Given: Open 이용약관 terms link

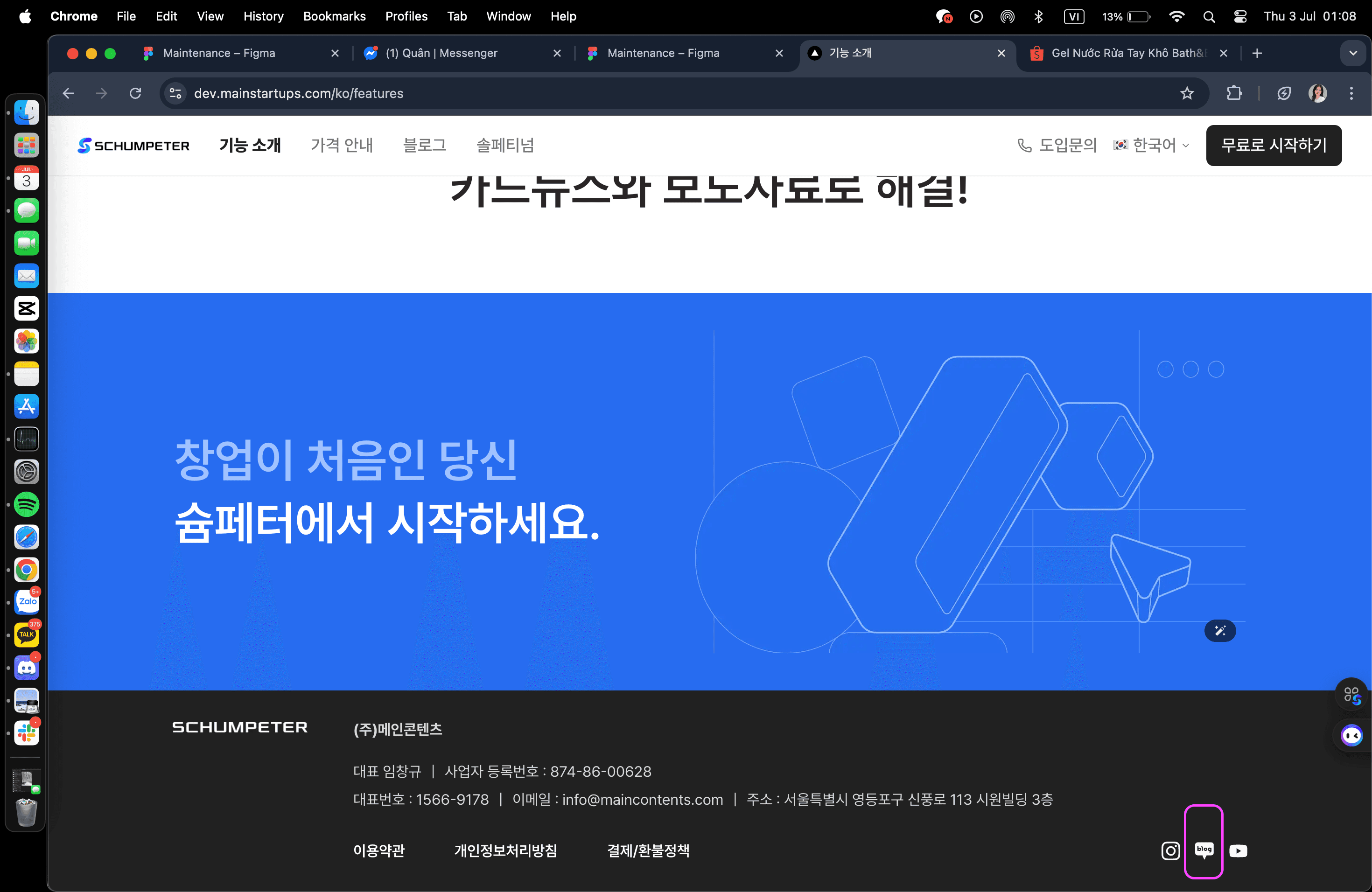Looking at the screenshot, I should [x=379, y=850].
